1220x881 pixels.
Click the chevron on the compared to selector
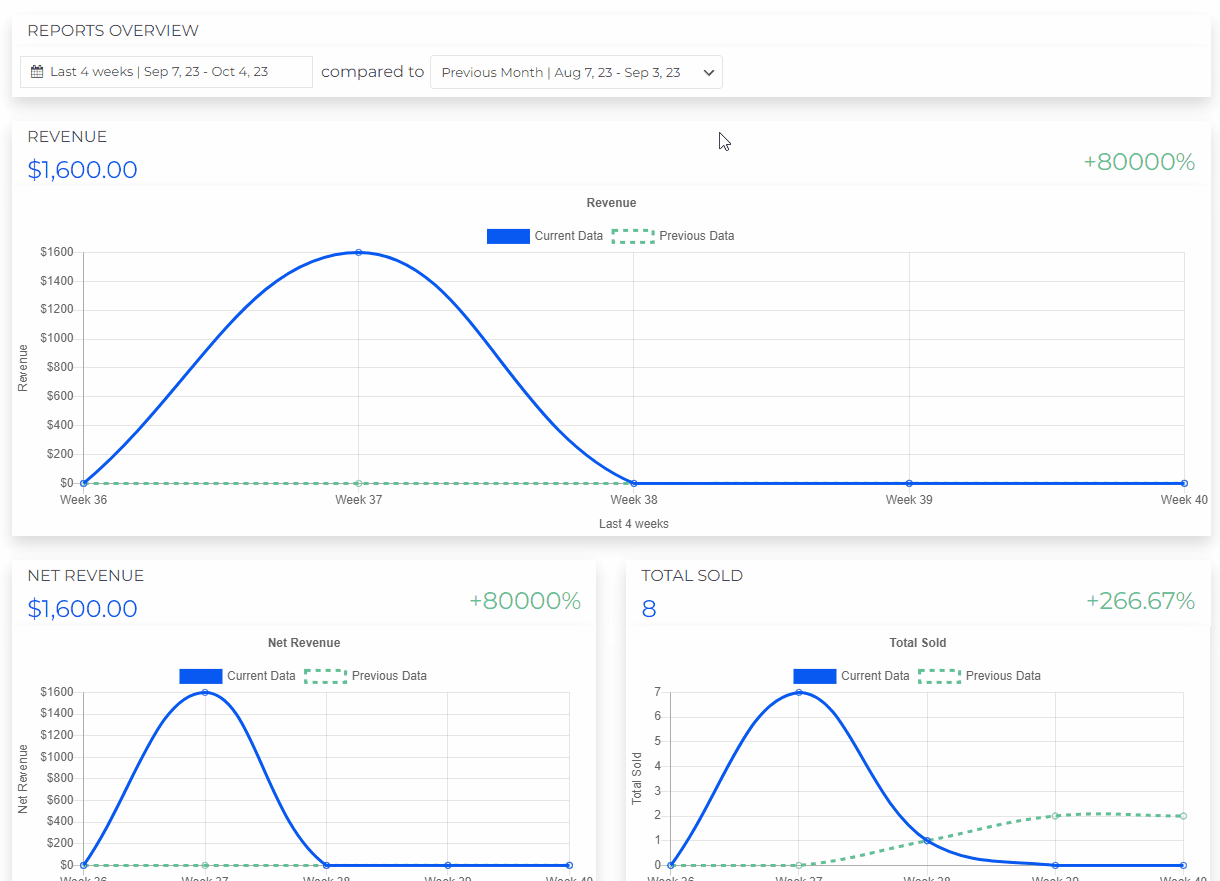[709, 72]
